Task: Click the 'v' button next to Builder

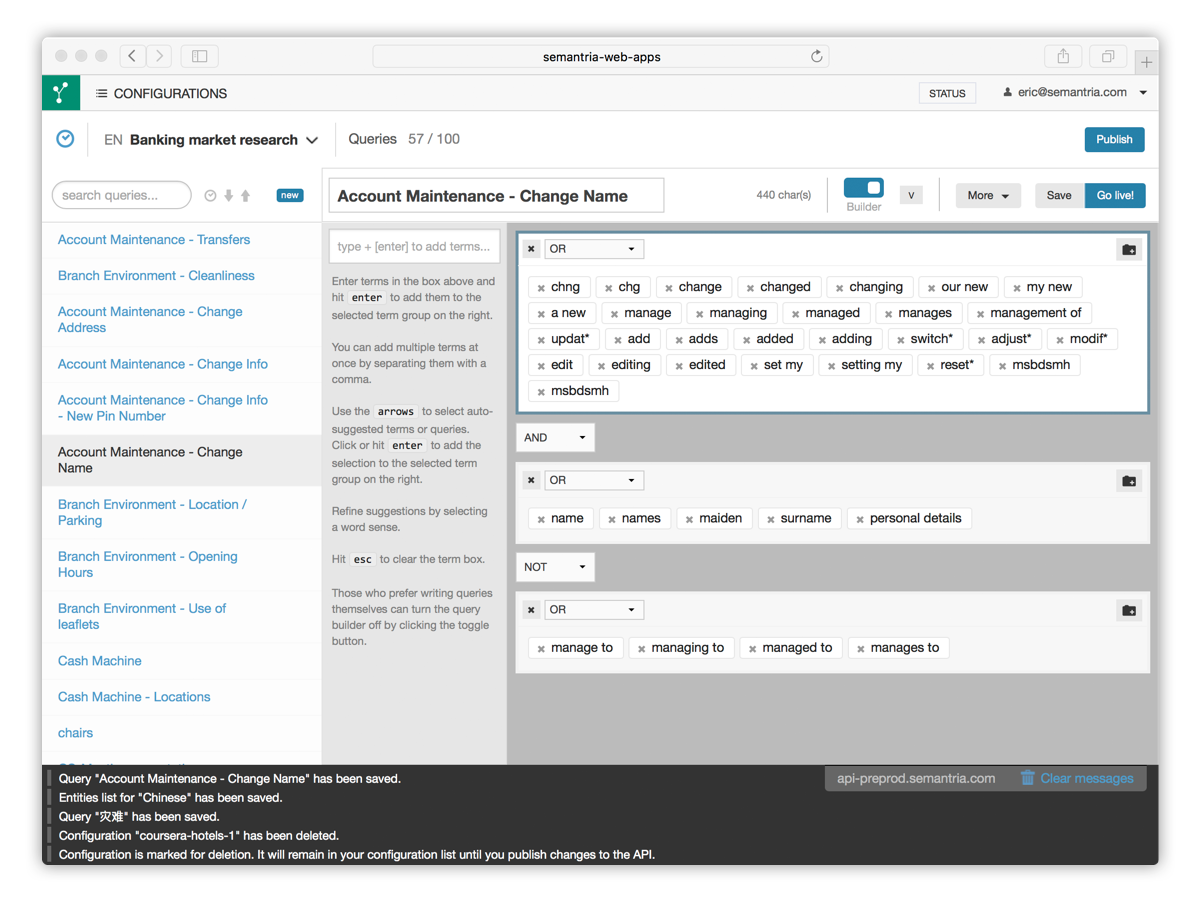Action: pos(911,195)
